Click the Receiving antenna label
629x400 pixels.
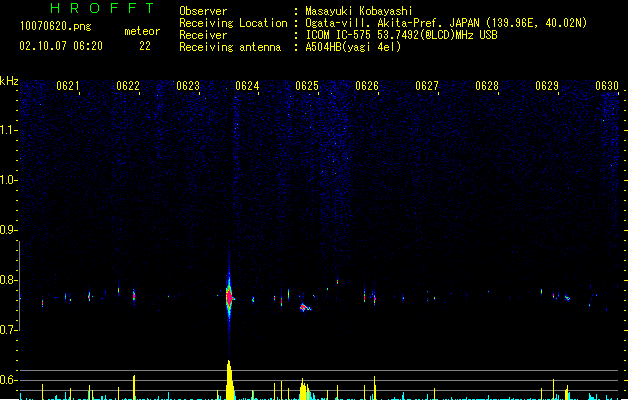230,47
